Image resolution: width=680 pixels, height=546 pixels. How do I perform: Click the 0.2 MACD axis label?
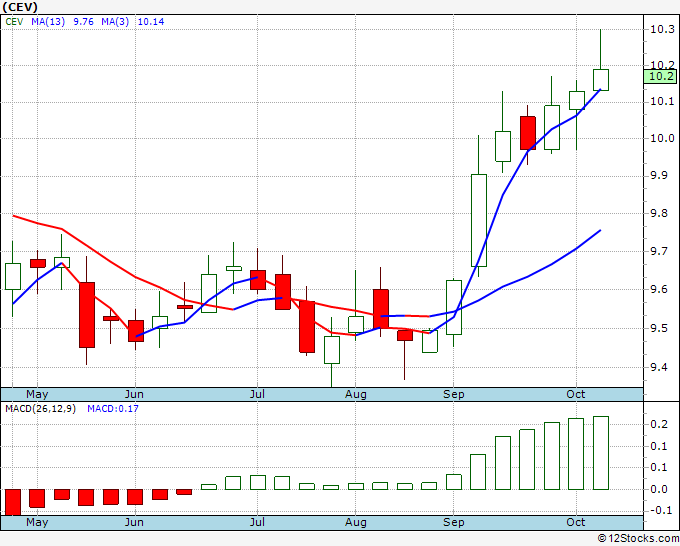[x=659, y=424]
